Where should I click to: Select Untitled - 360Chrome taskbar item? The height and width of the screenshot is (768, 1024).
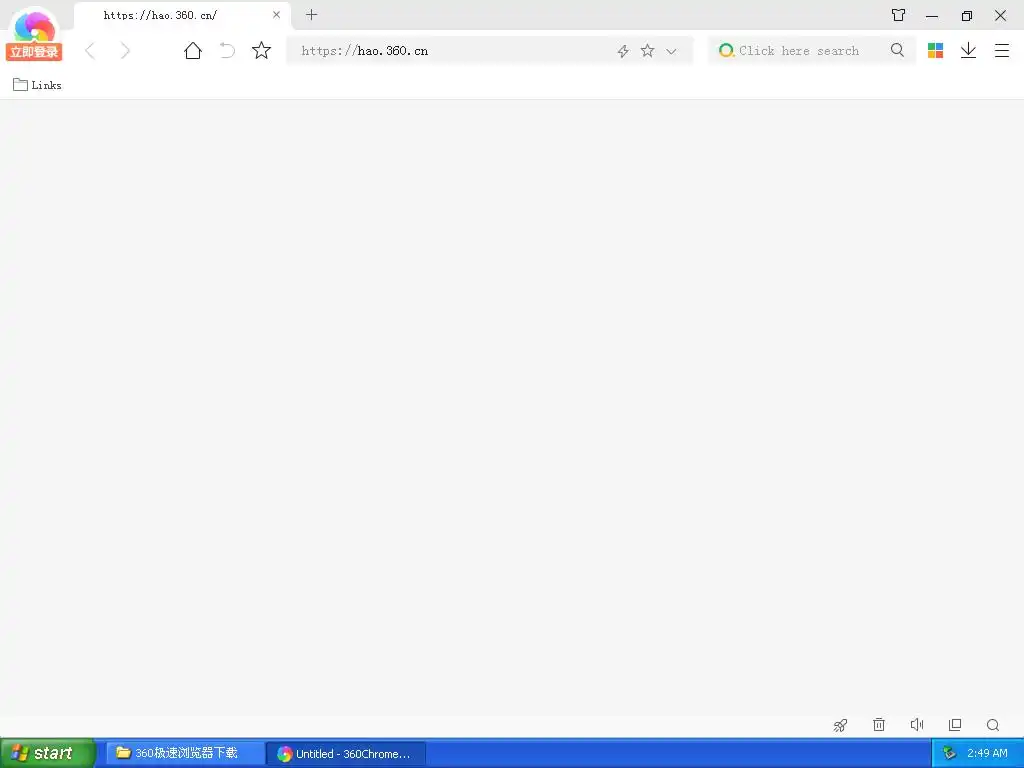(346, 754)
